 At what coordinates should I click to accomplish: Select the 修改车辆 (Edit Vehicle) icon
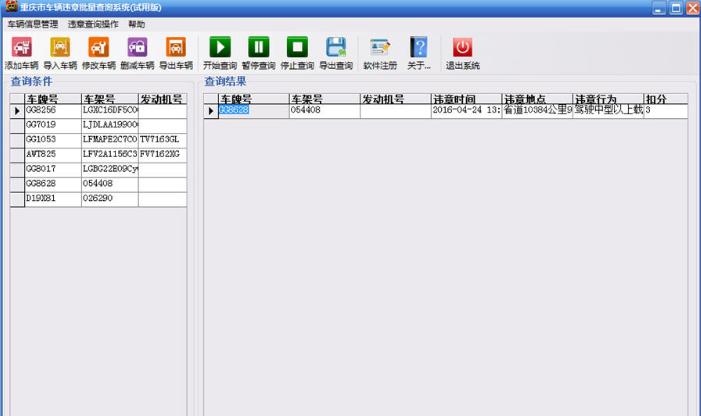click(98, 47)
